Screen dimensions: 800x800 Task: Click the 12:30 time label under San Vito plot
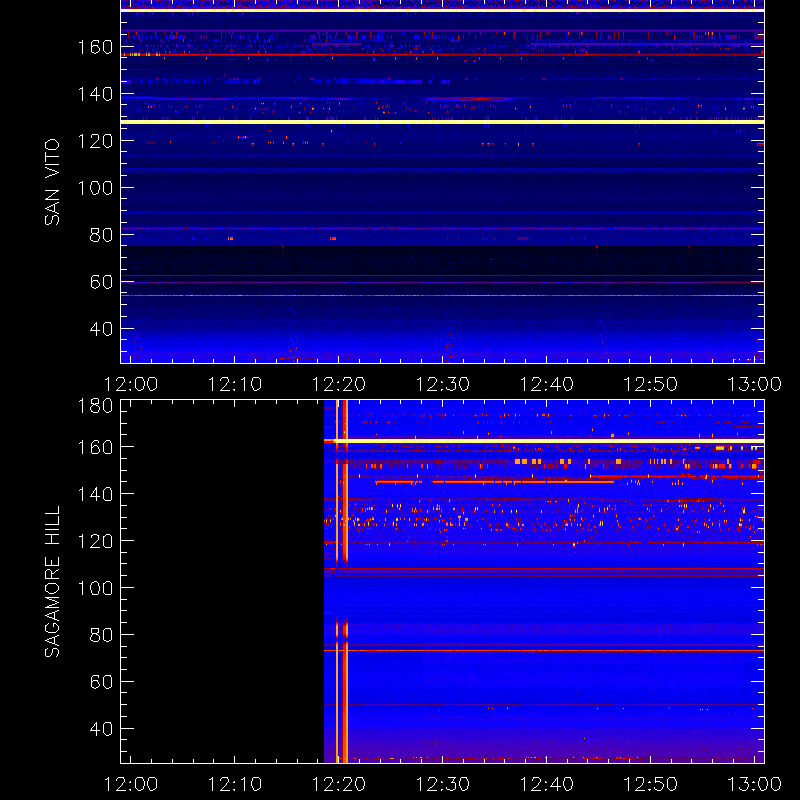tap(443, 384)
